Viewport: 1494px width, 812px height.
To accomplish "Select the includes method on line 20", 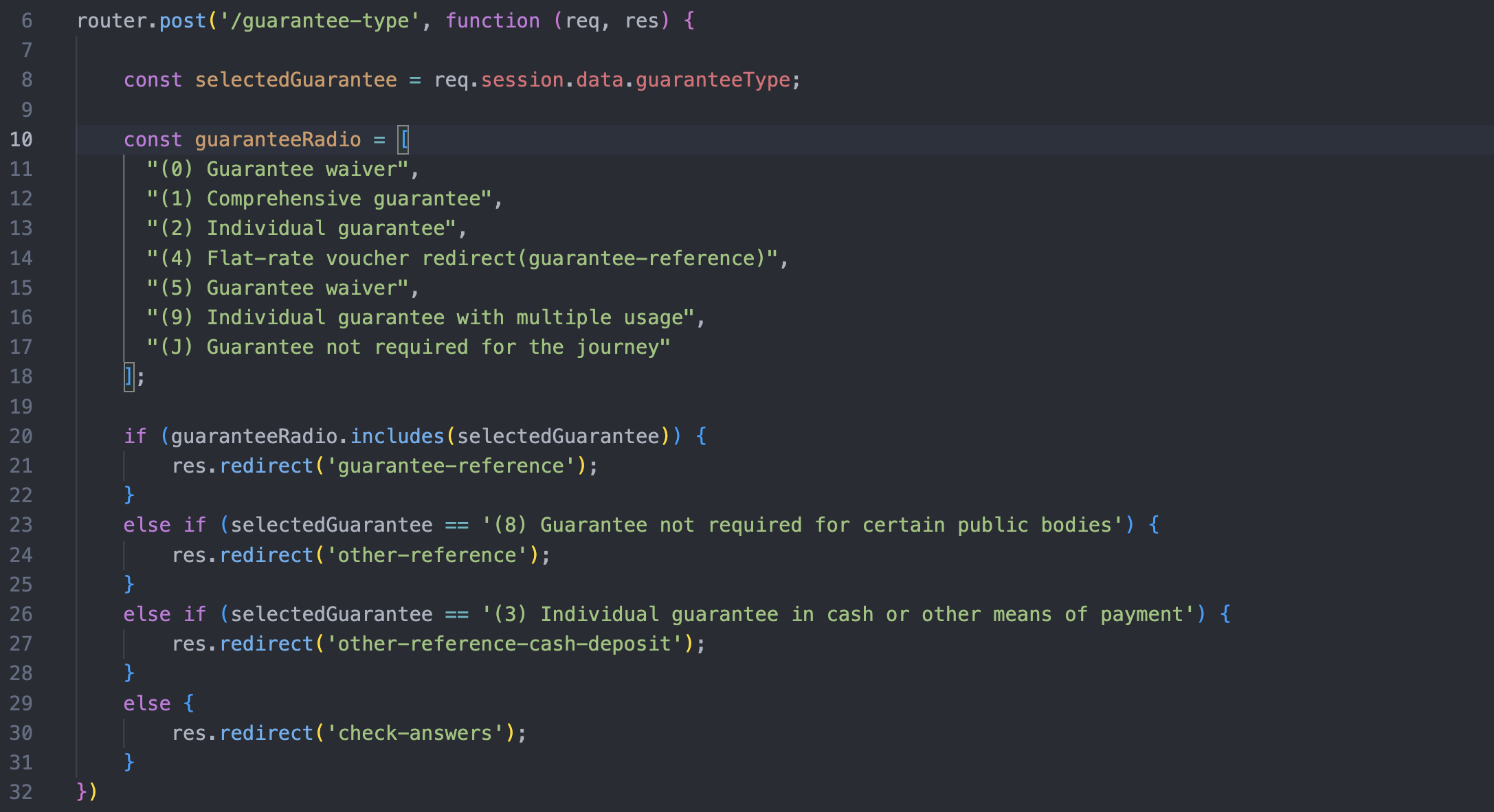I will click(397, 436).
